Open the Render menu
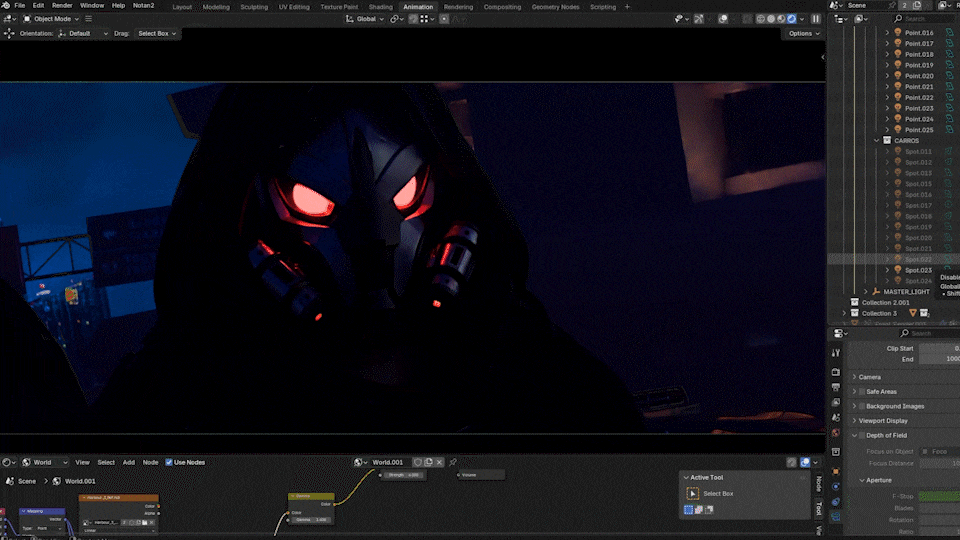The height and width of the screenshot is (540, 960). (62, 6)
